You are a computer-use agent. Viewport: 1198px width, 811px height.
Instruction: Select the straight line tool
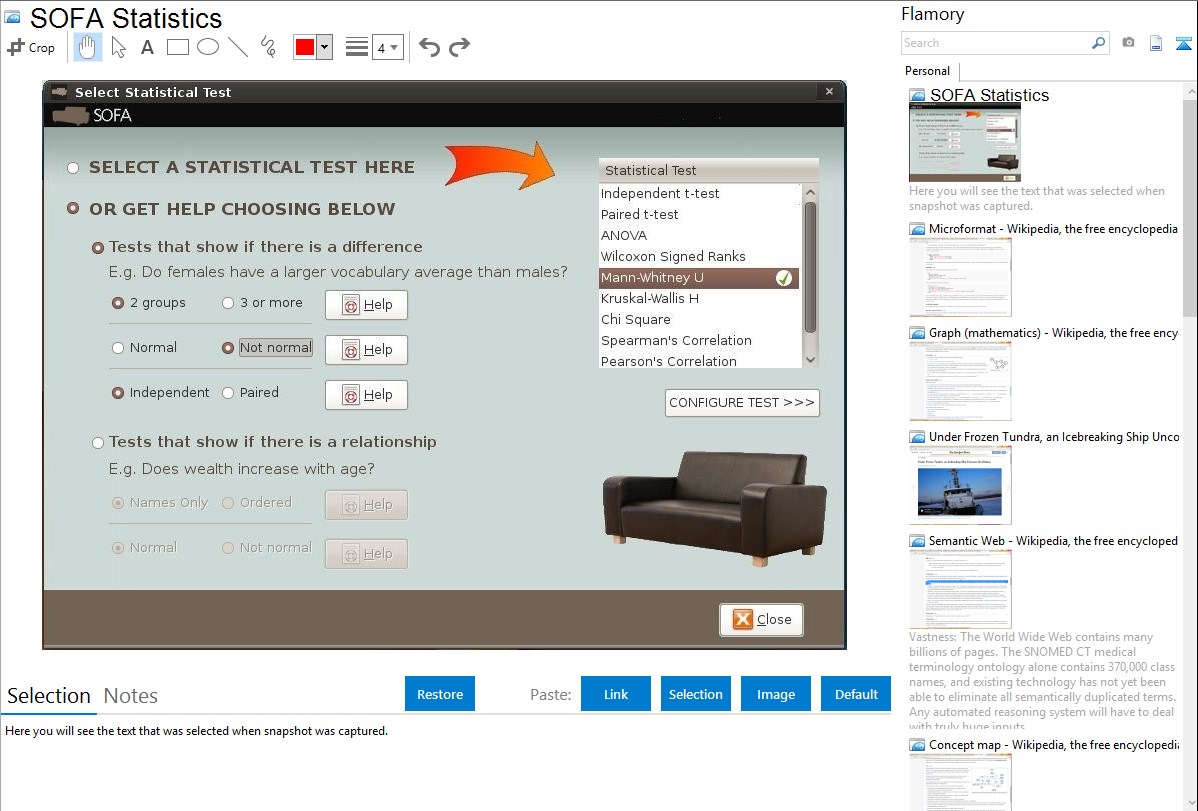pyautogui.click(x=238, y=47)
